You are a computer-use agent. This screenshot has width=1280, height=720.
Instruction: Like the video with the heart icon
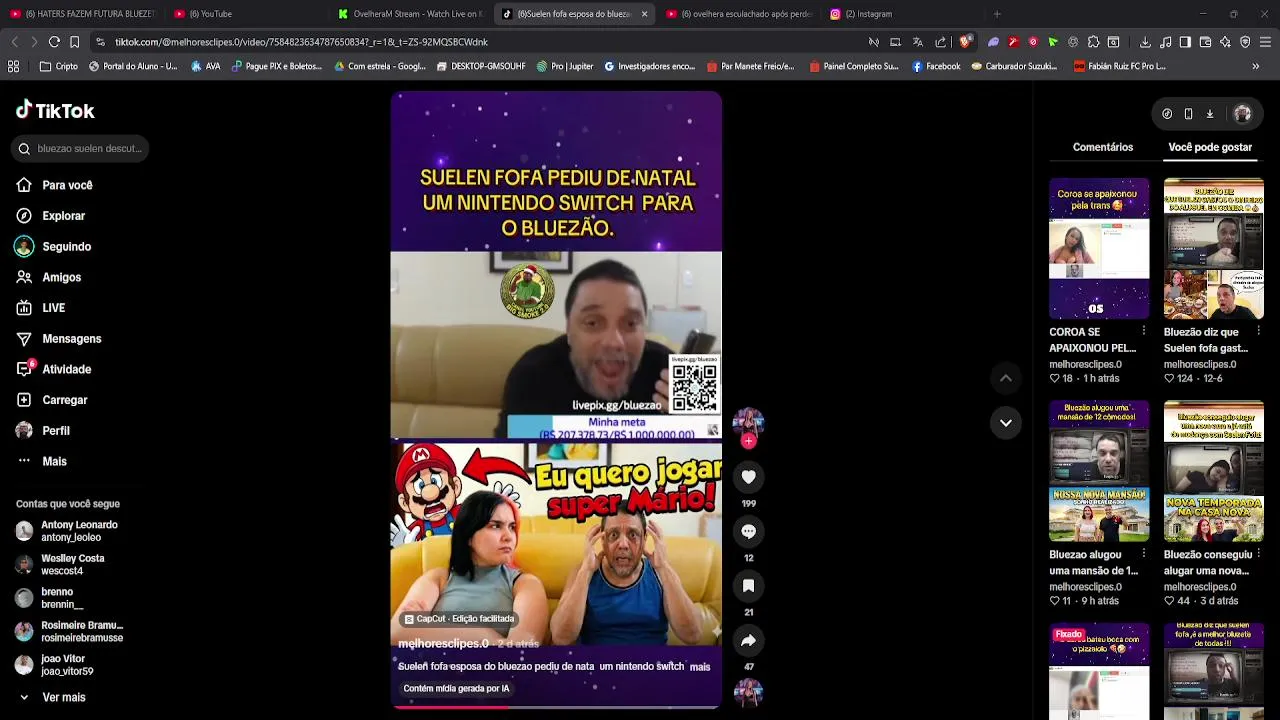click(x=748, y=477)
